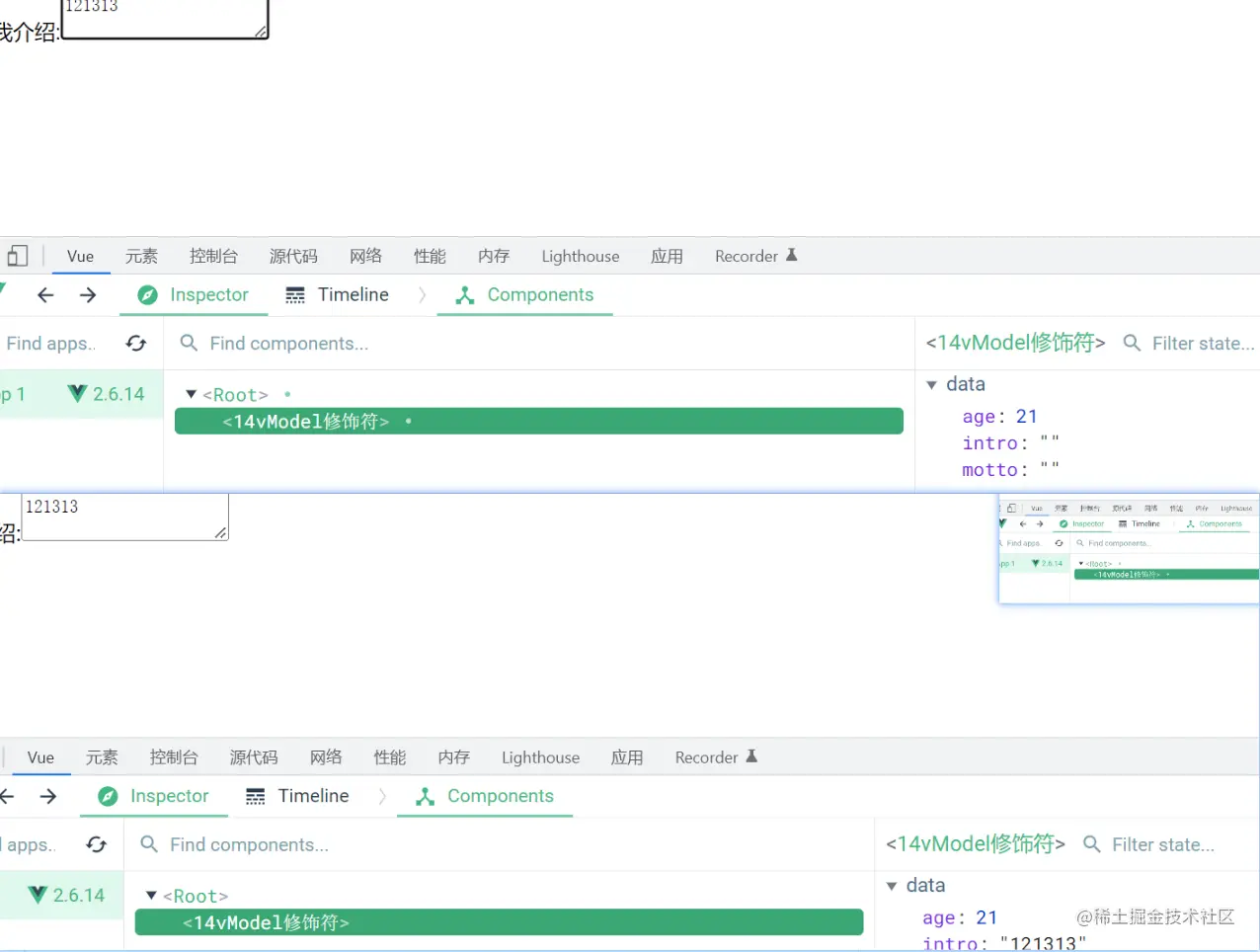This screenshot has width=1260, height=952.
Task: Open the Vue tab in upper DevTools
Action: 80,256
